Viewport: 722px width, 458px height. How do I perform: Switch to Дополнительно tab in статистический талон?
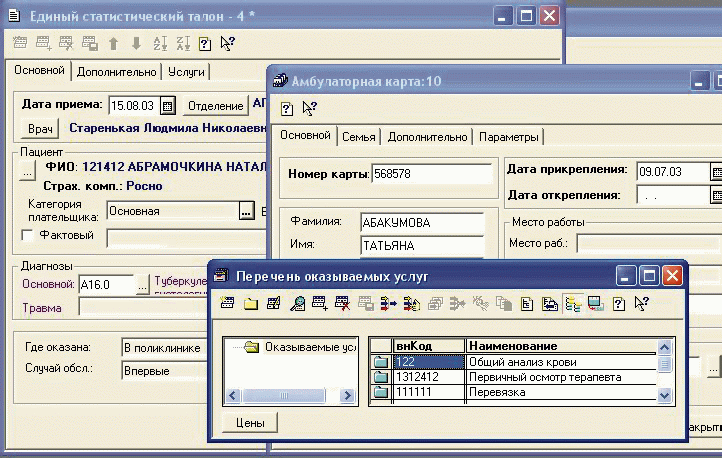(116, 72)
